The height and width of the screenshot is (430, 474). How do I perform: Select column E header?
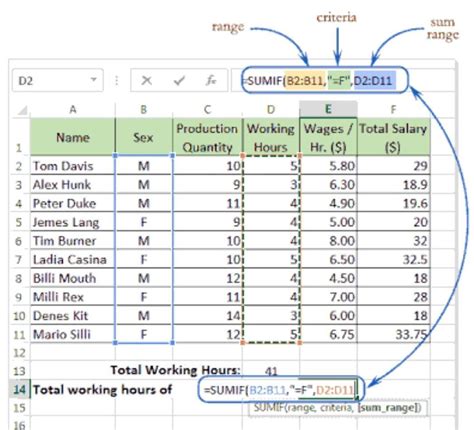[328, 109]
